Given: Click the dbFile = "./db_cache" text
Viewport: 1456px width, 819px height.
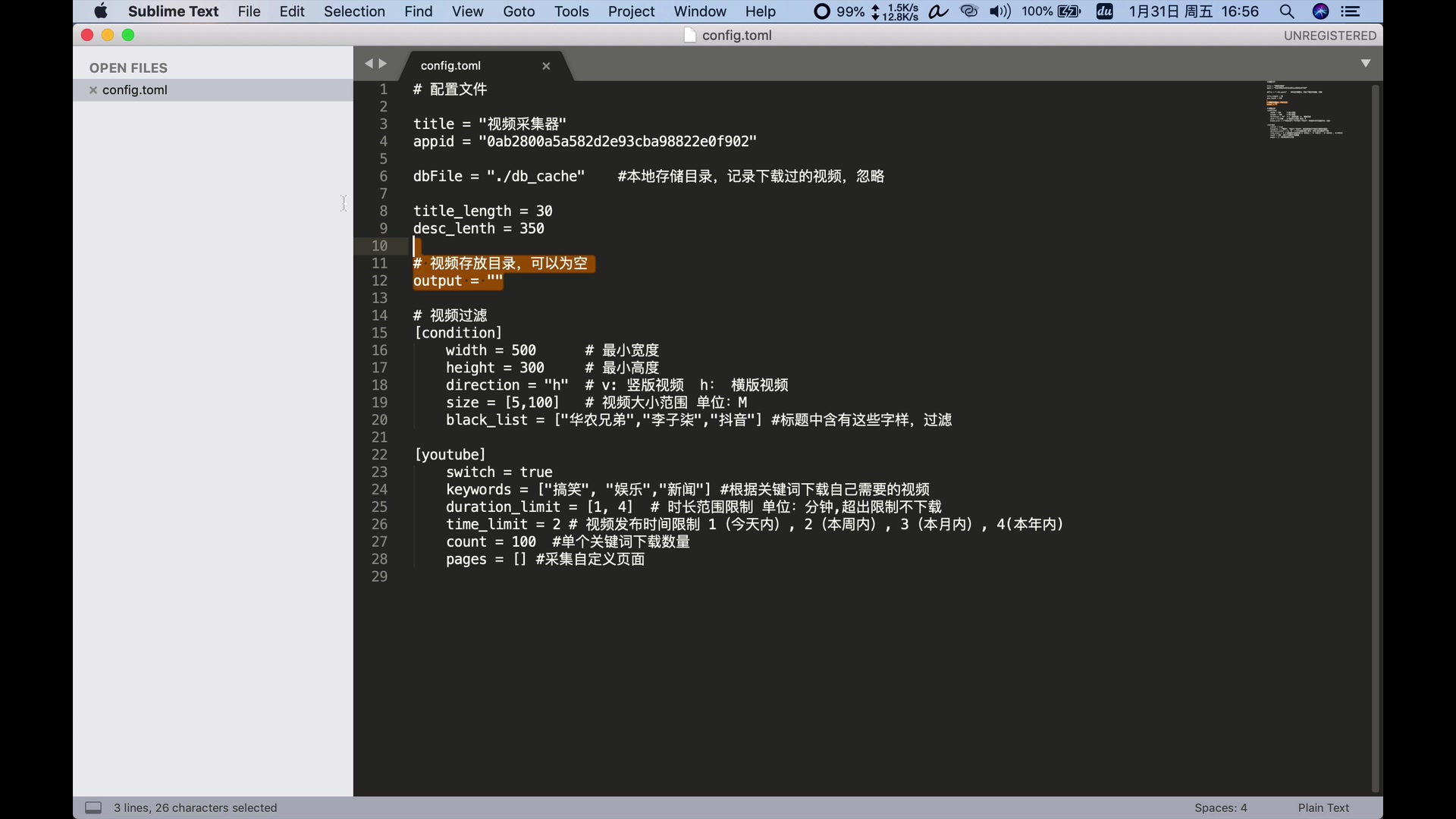Looking at the screenshot, I should (499, 177).
